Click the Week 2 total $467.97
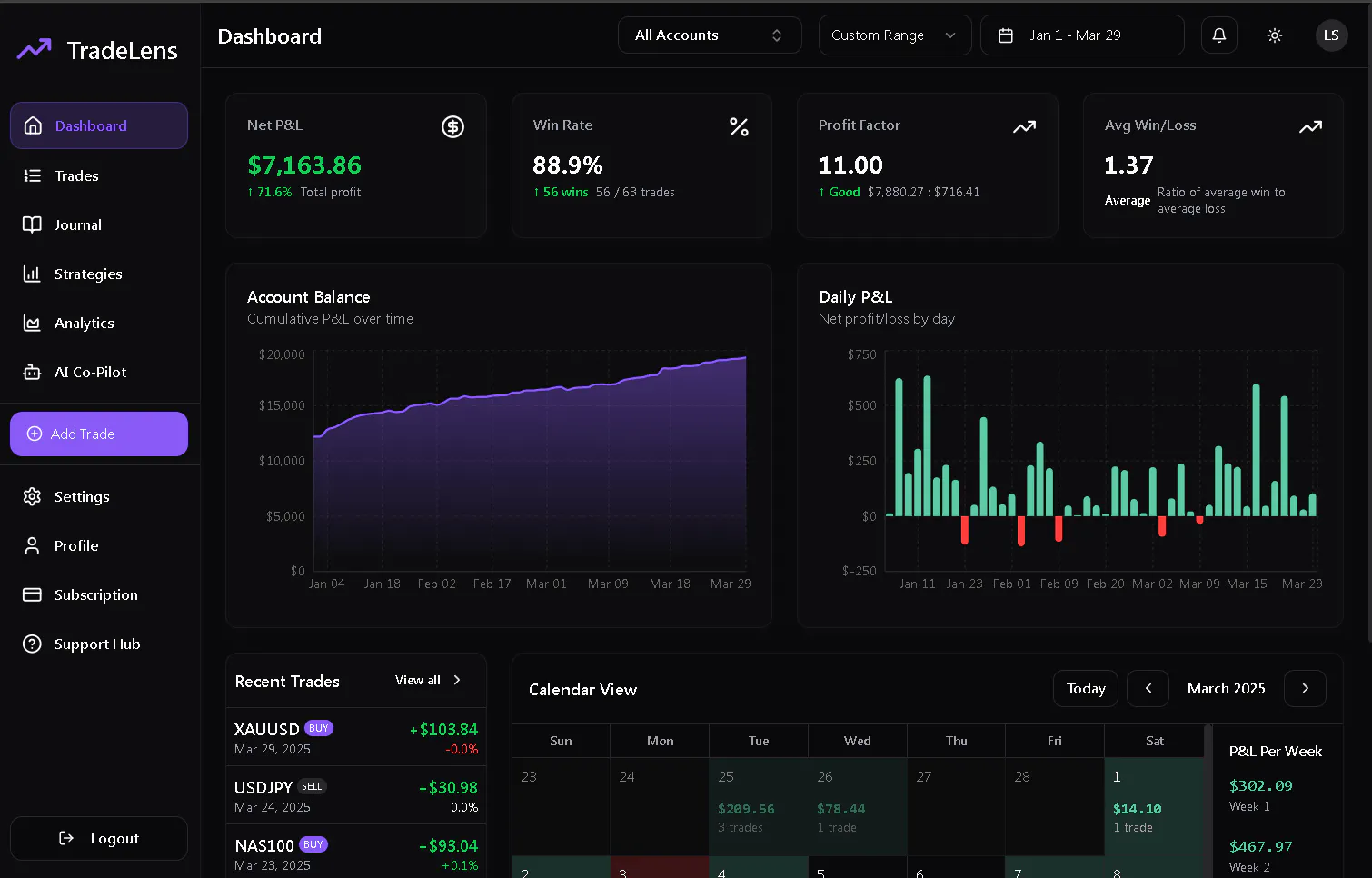The image size is (1372, 878). click(1260, 846)
